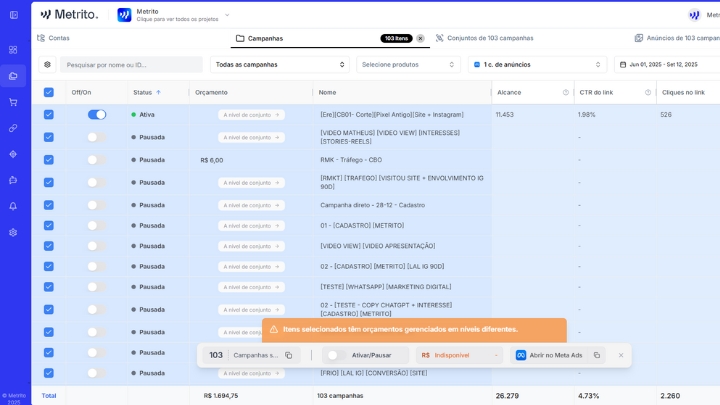Uncheck 01 - [CADASTRO] [METRITO] row checkbox
720x405 pixels.
click(x=49, y=225)
